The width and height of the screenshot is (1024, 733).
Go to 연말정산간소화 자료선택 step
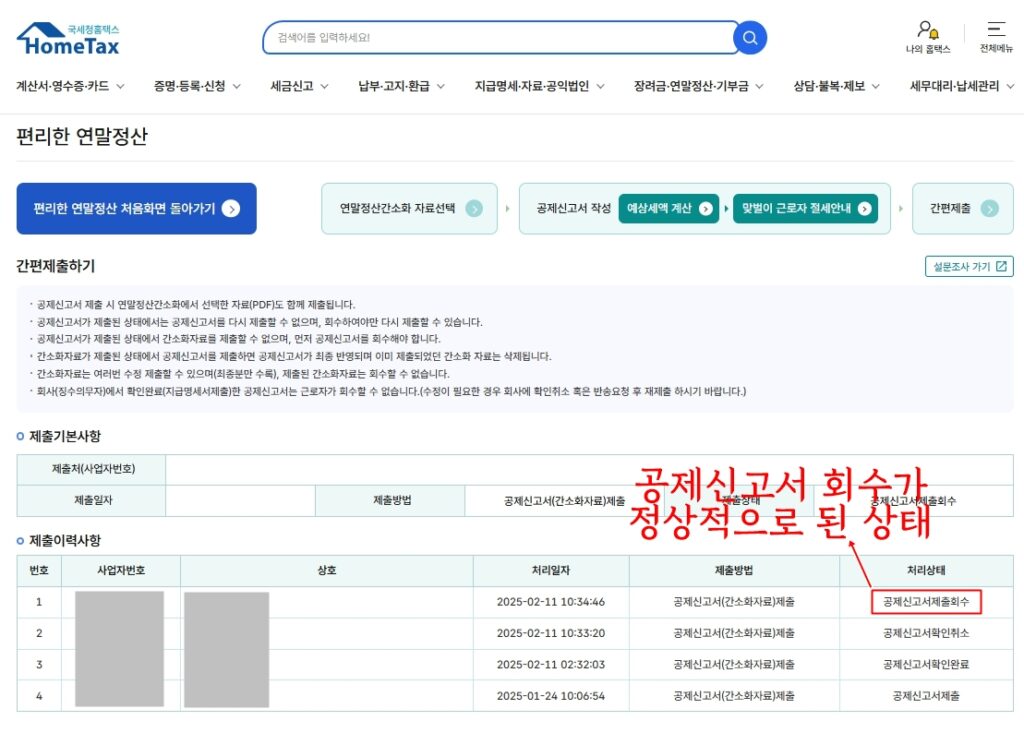coord(409,208)
